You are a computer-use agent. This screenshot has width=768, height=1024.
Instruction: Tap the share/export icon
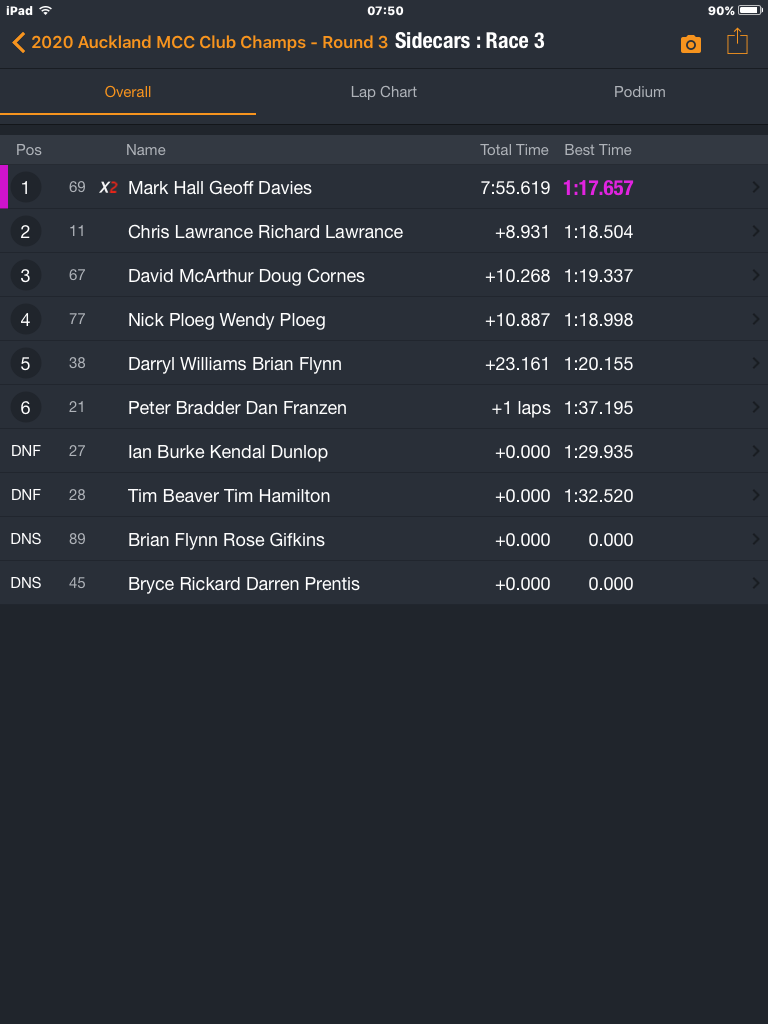click(x=737, y=42)
